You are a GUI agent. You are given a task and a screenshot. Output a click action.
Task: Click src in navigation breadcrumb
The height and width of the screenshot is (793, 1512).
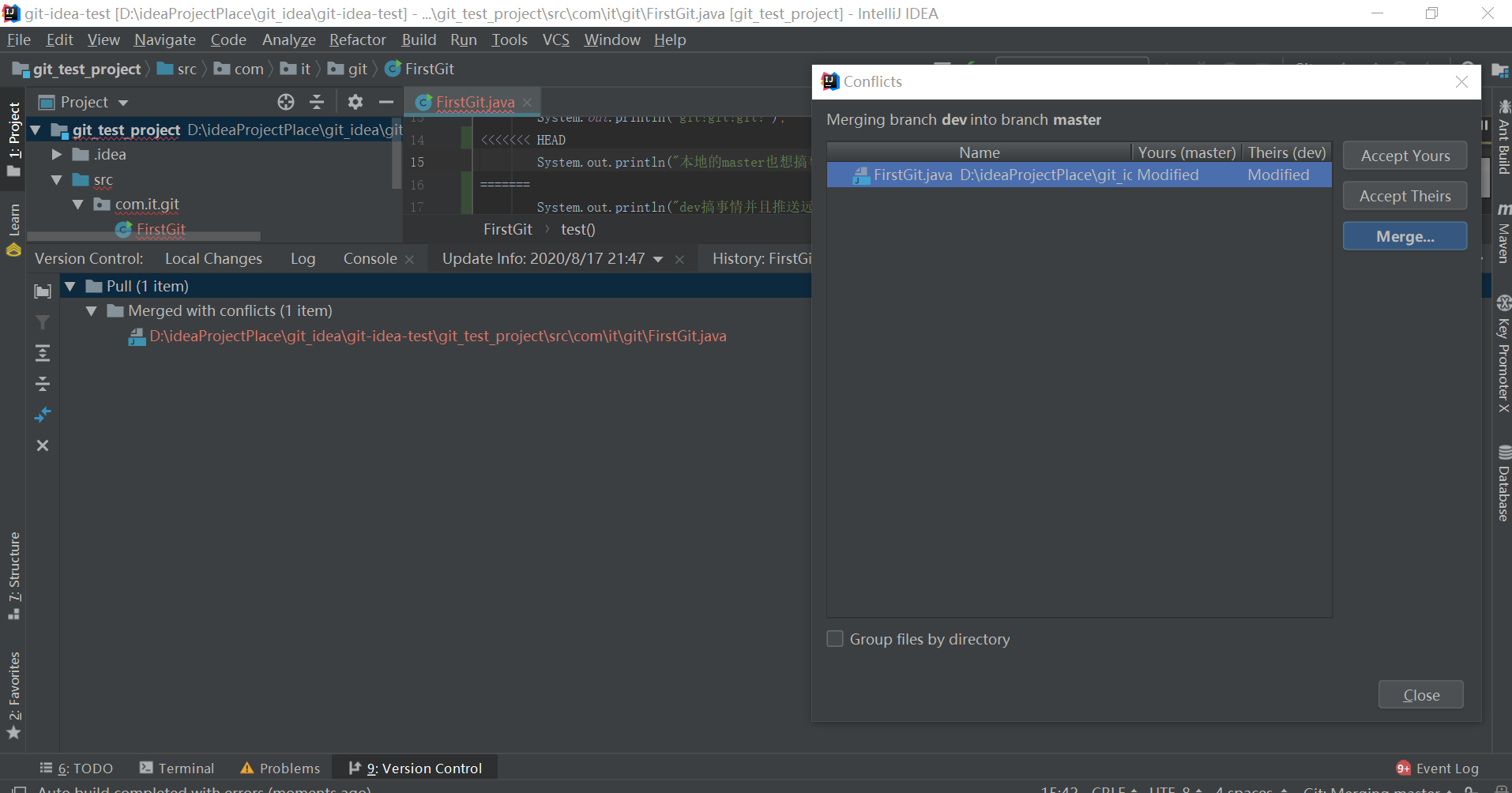[186, 69]
